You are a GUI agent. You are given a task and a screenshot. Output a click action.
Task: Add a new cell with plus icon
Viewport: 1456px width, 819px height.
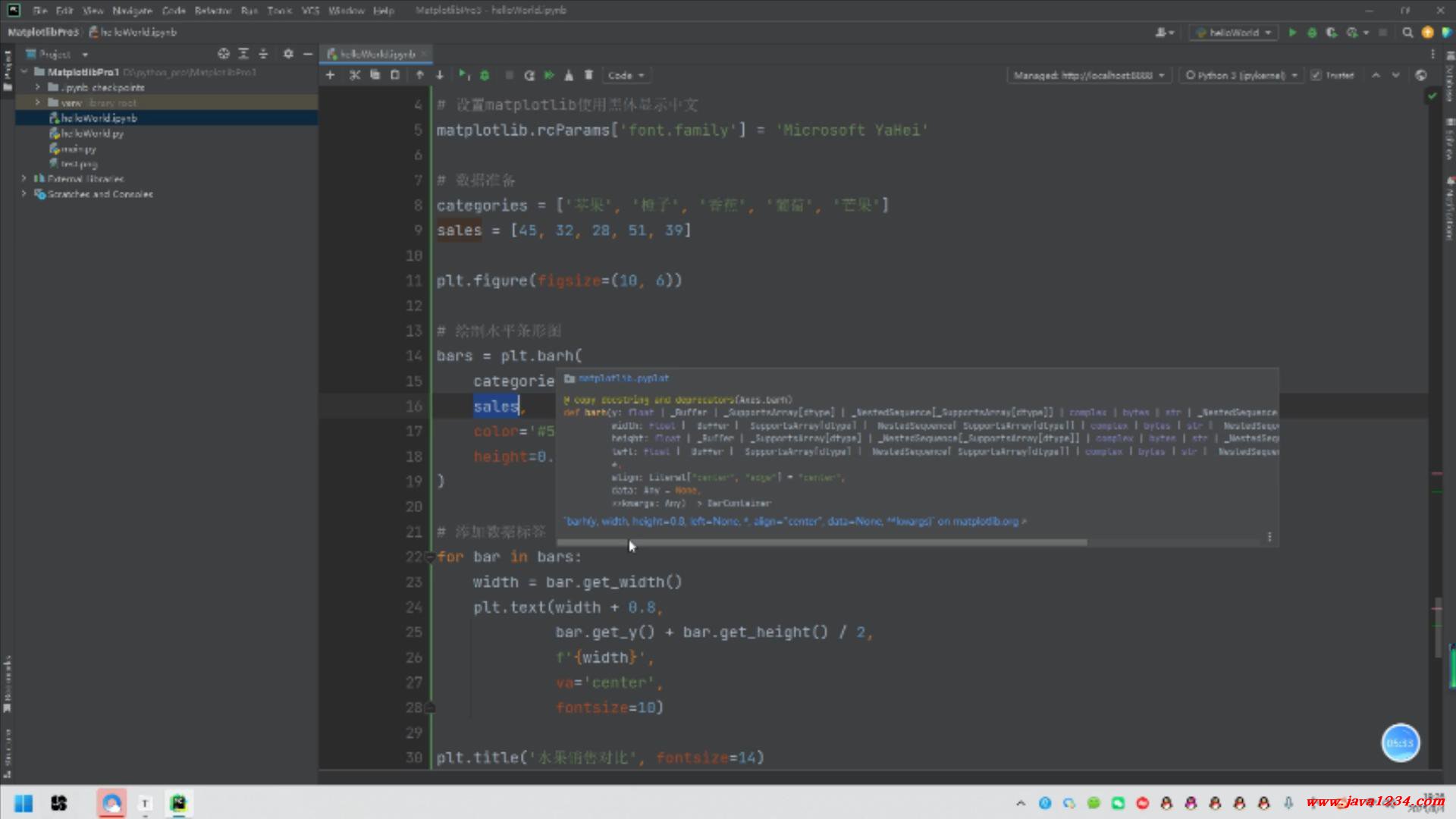tap(330, 75)
